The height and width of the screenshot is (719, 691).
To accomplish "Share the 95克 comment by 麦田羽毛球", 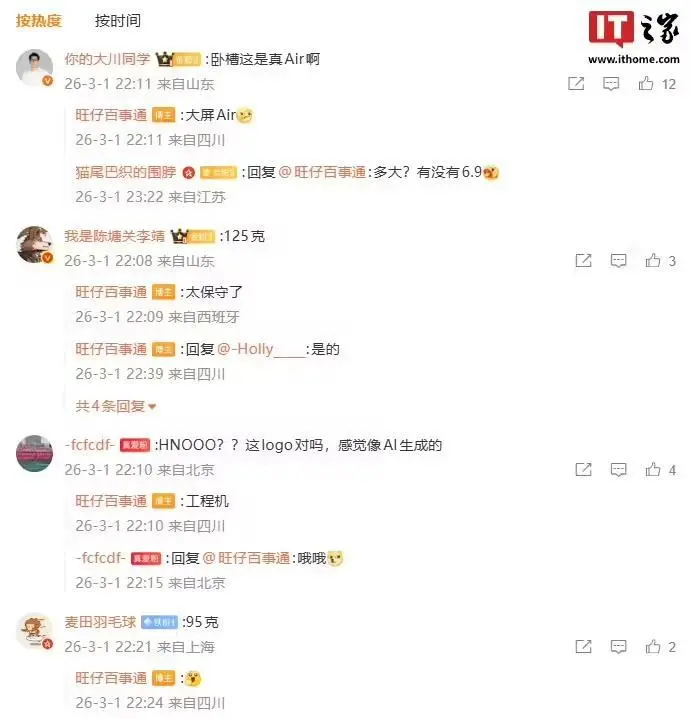I will [583, 646].
